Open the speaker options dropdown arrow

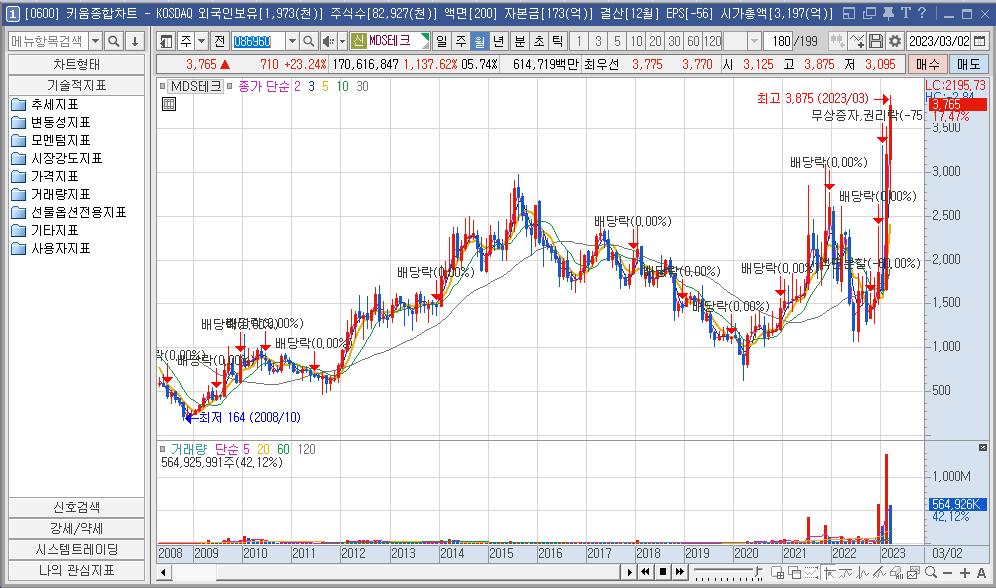pyautogui.click(x=342, y=42)
